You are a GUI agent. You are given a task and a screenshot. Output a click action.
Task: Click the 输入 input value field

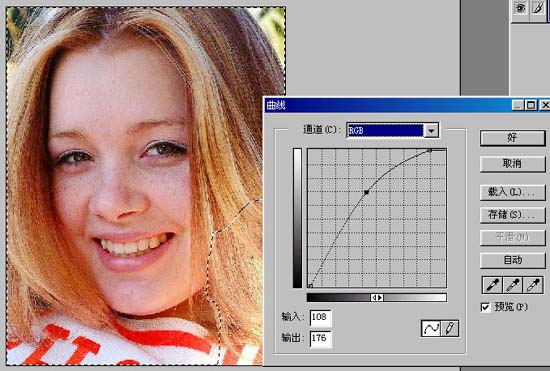pos(320,318)
